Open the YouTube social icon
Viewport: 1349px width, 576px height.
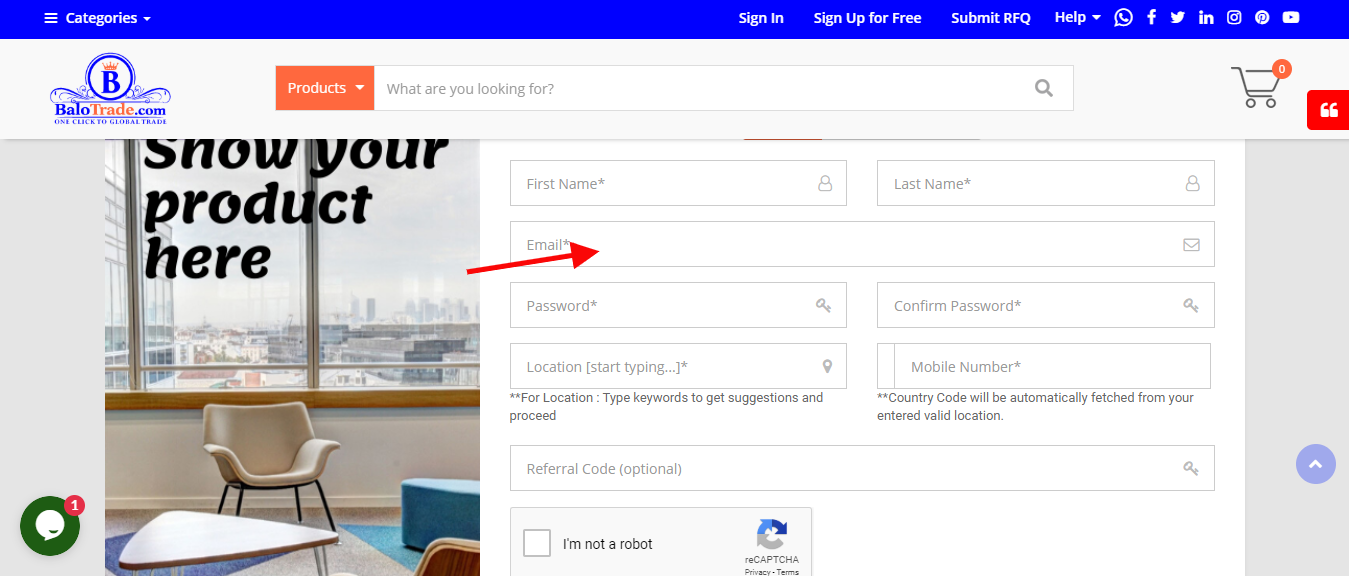(x=1291, y=18)
